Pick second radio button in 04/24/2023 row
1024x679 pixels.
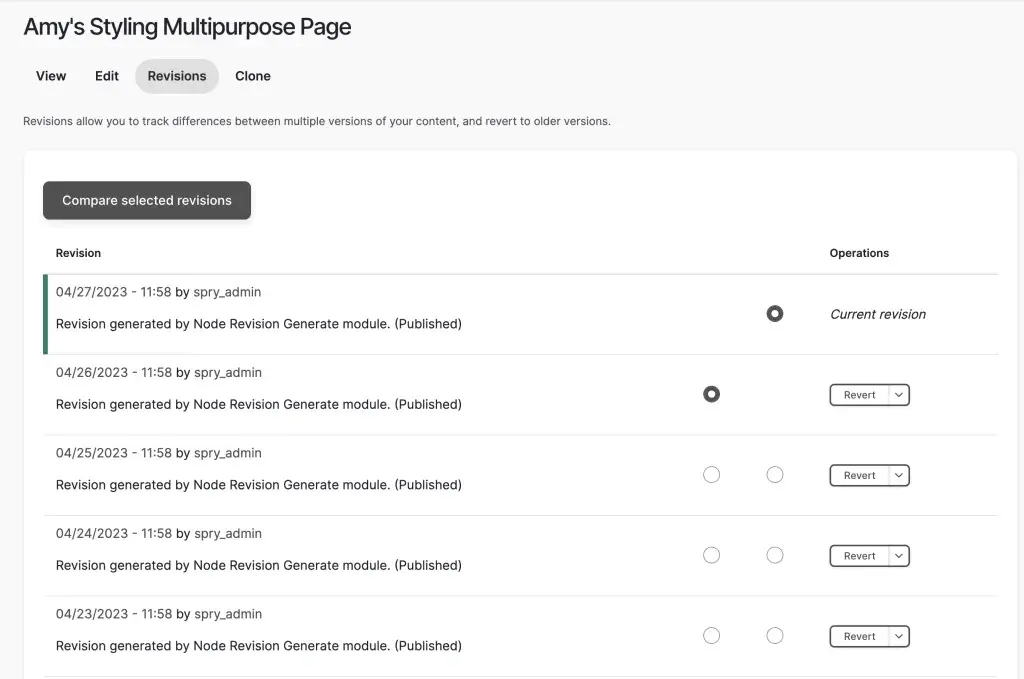point(774,555)
